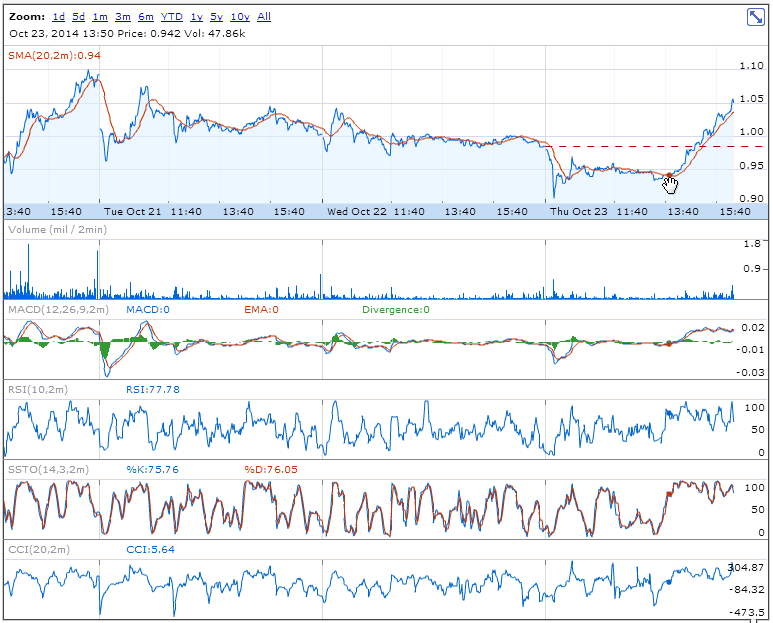
Task: Click the EMA:0 value text
Action: pos(261,310)
